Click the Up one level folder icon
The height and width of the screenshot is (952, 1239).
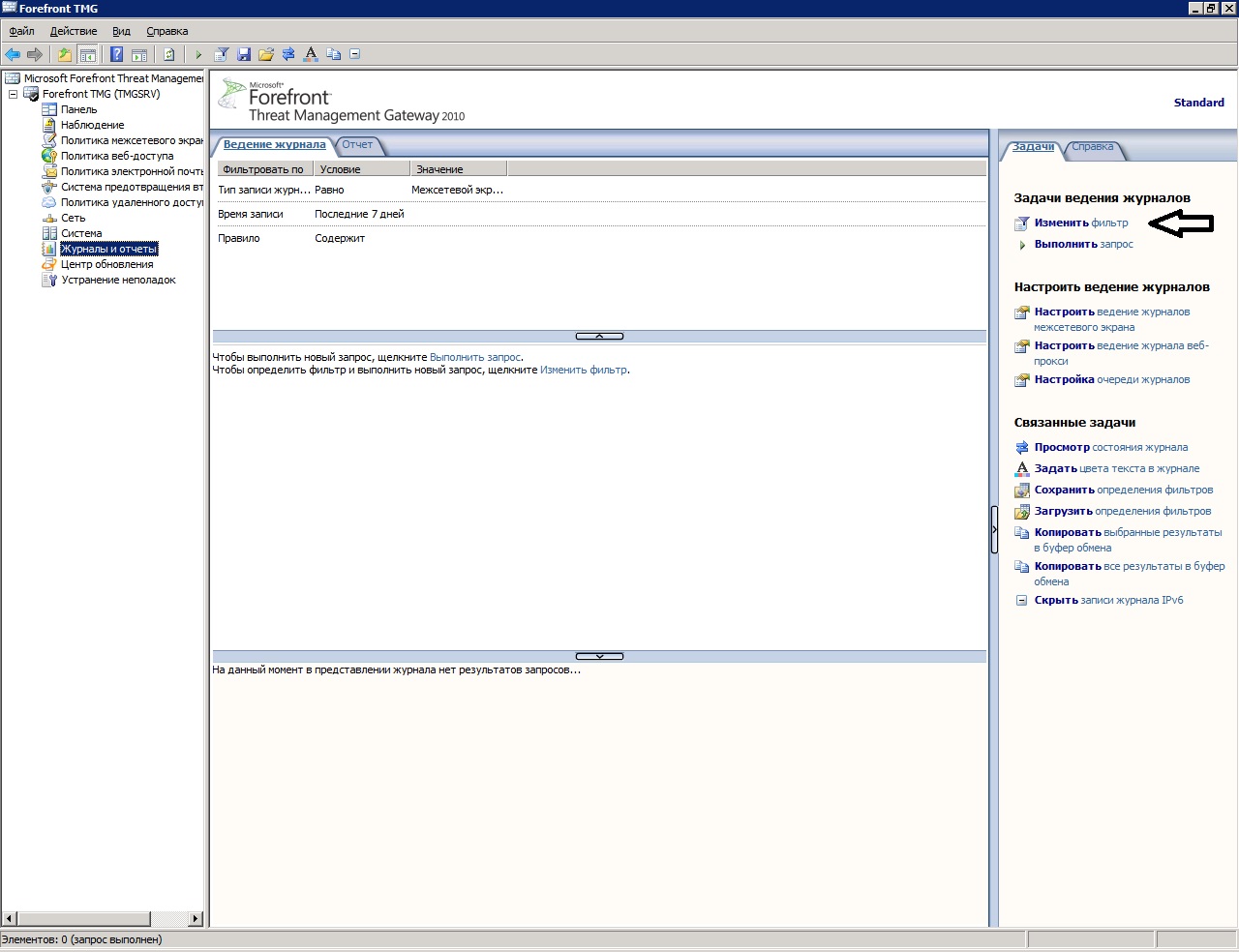(65, 54)
